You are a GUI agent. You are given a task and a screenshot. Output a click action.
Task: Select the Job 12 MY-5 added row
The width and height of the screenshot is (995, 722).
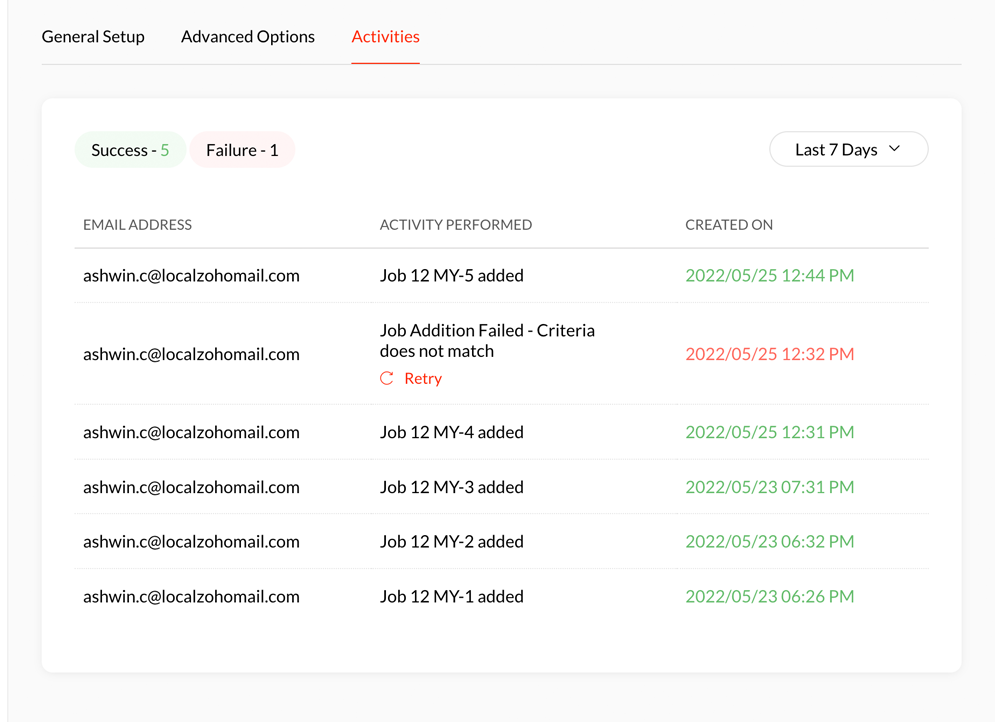click(x=451, y=275)
